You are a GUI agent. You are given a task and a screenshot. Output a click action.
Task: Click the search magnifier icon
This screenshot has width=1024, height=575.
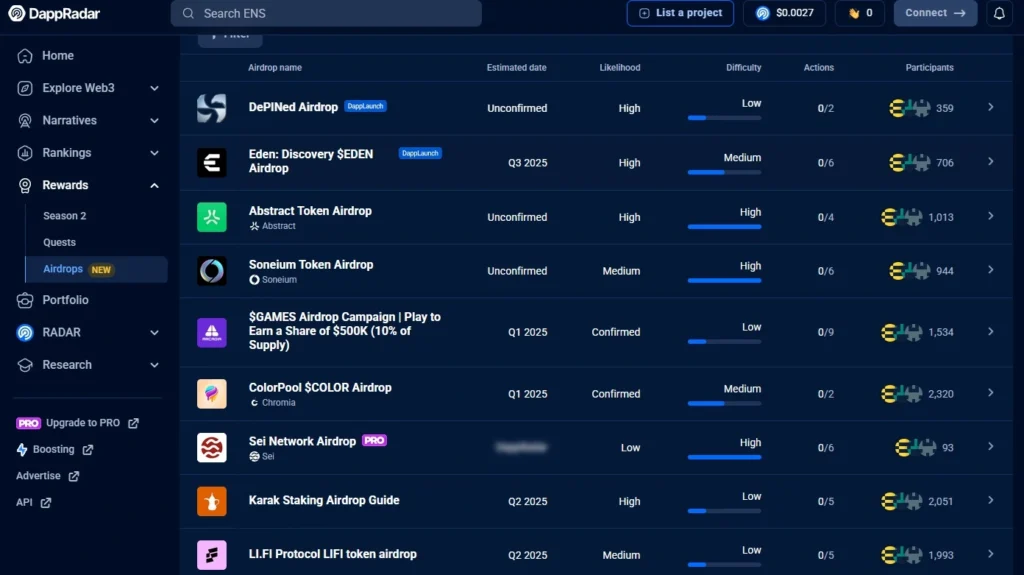[188, 13]
